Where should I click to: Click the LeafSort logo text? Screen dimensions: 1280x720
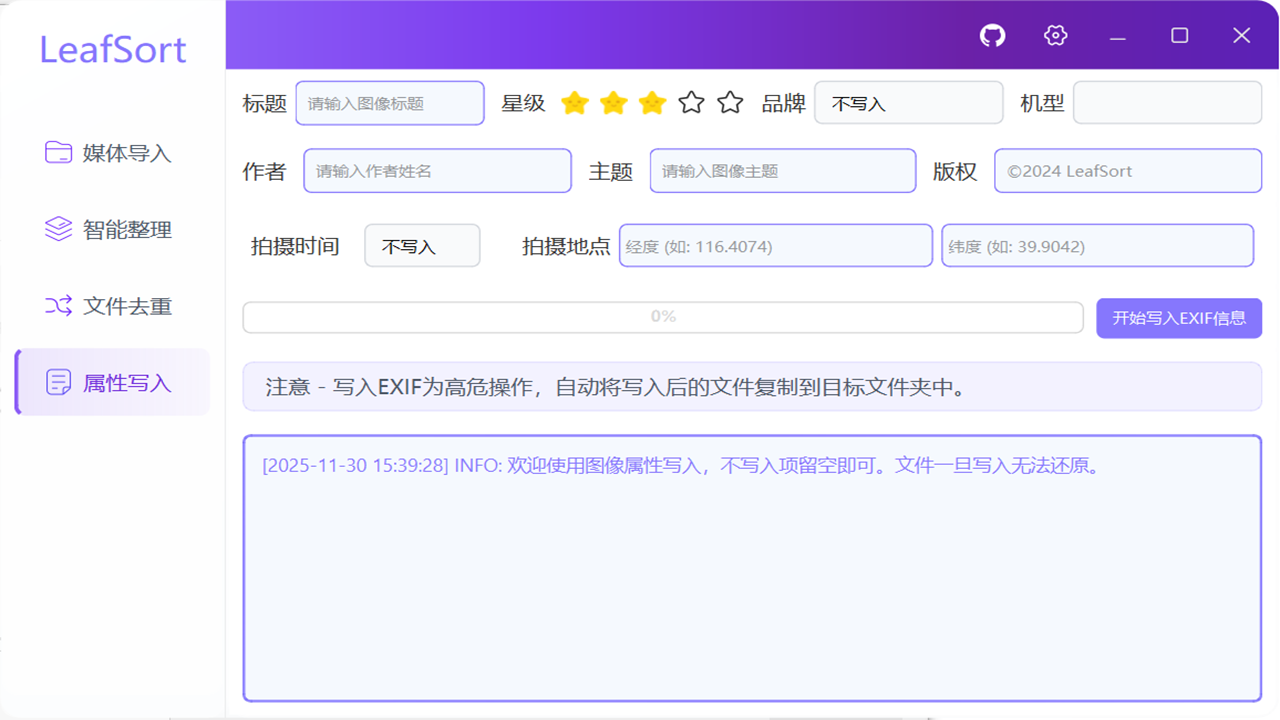(112, 50)
